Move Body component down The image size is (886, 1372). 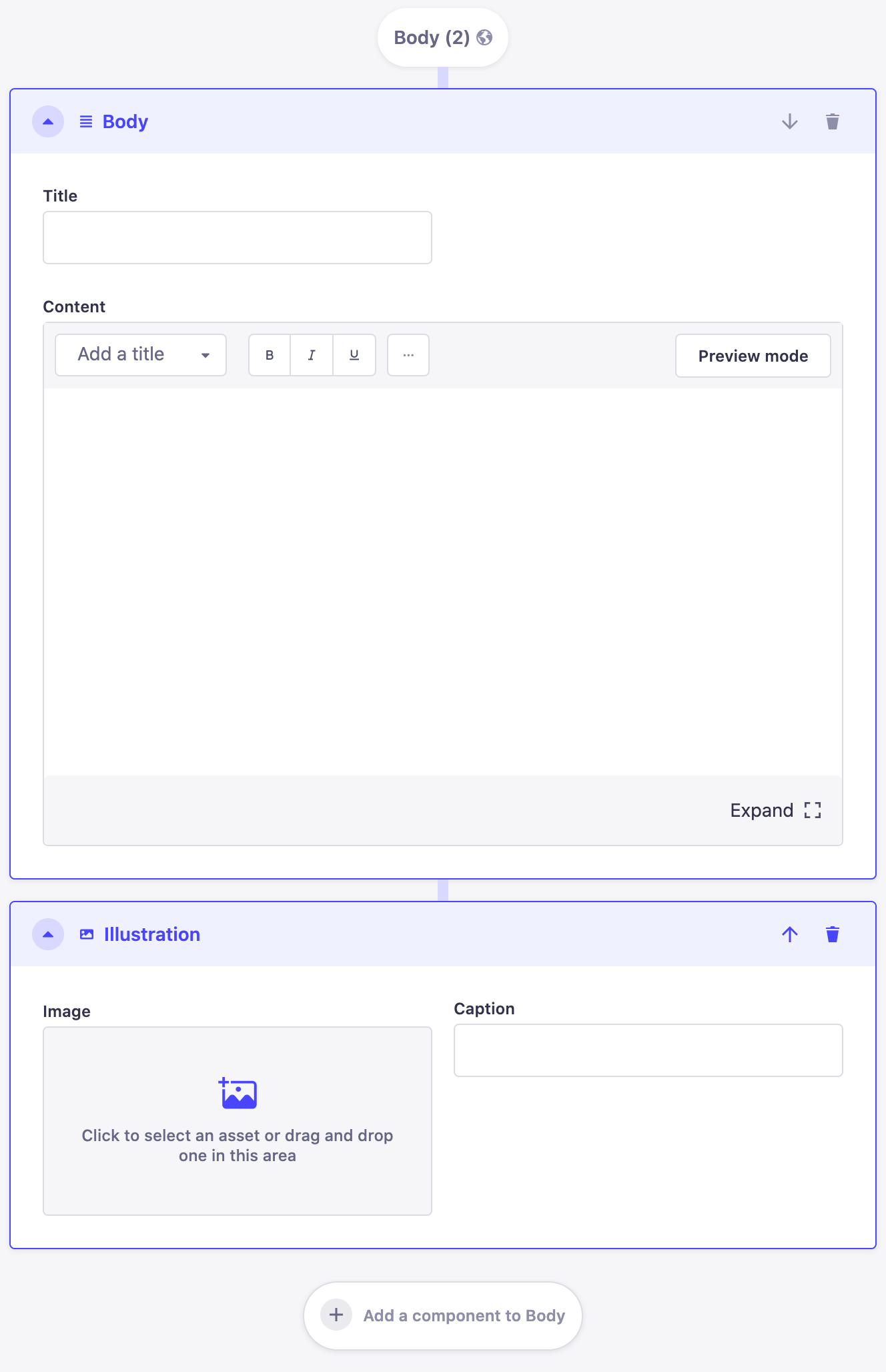point(789,121)
